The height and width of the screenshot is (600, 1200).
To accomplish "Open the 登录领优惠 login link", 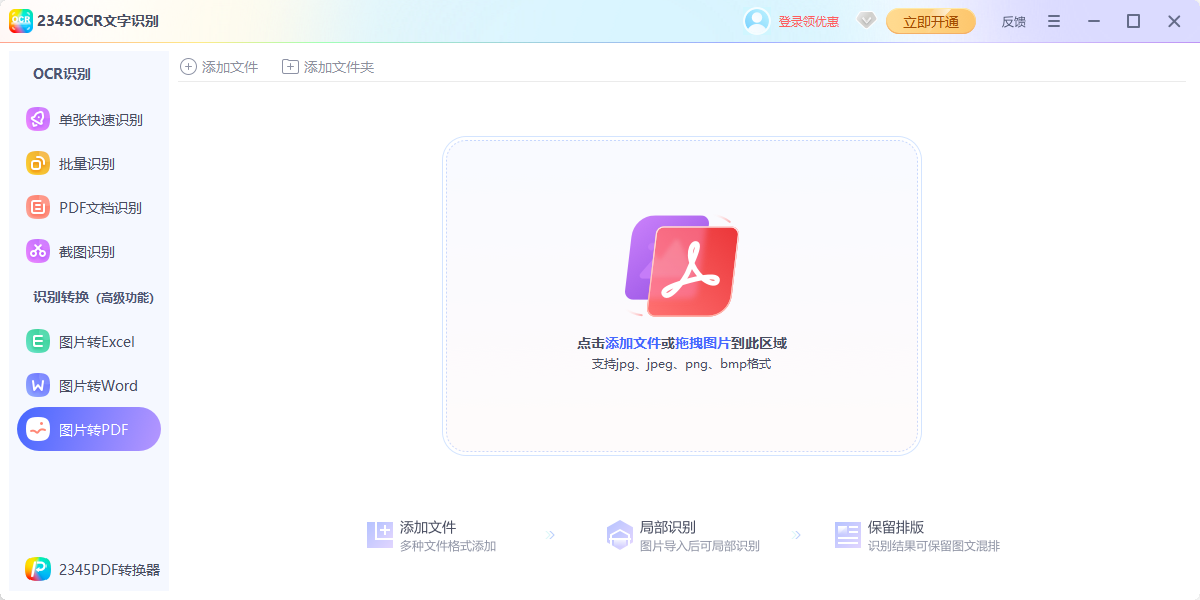I will (808, 22).
